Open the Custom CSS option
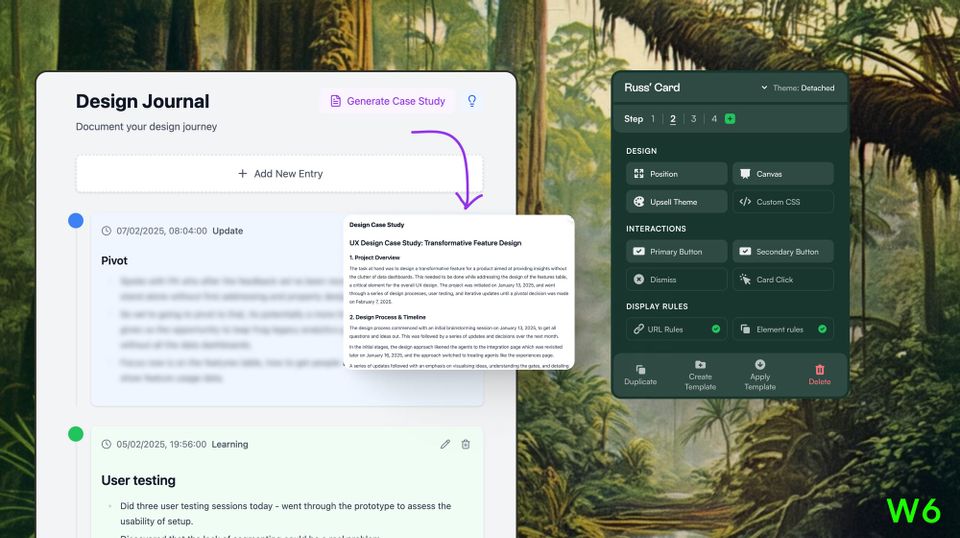The height and width of the screenshot is (538, 960). [x=783, y=201]
